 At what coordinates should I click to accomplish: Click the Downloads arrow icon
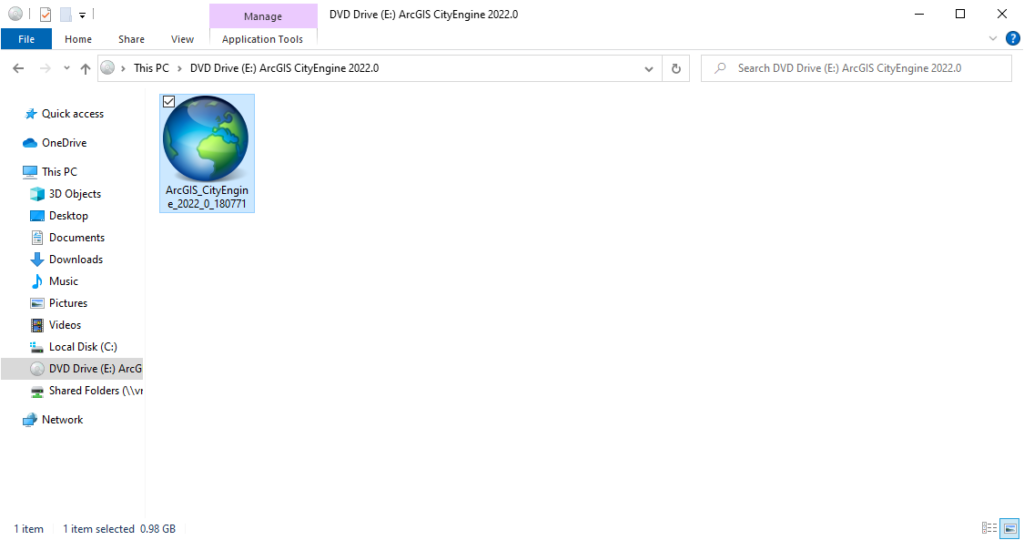point(37,259)
